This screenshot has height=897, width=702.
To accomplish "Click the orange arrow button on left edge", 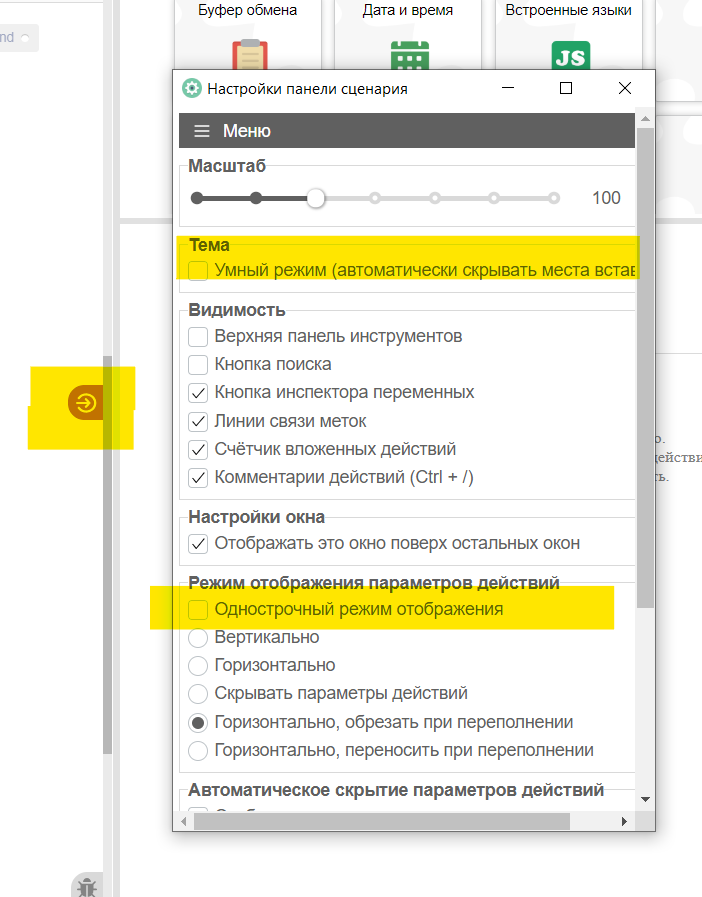I will (x=86, y=403).
